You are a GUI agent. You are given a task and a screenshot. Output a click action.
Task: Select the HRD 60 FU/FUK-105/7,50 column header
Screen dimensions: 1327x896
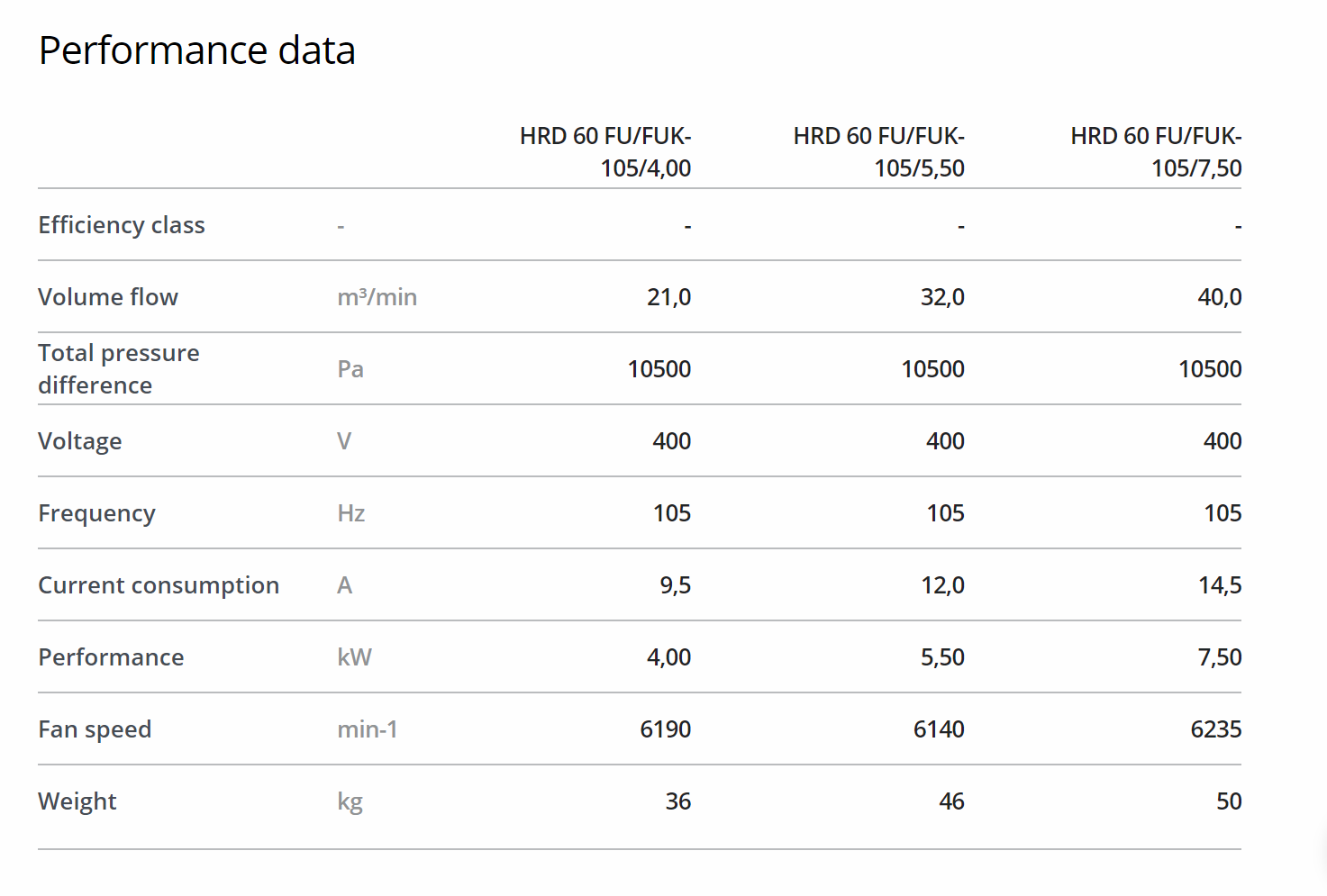coord(1156,152)
